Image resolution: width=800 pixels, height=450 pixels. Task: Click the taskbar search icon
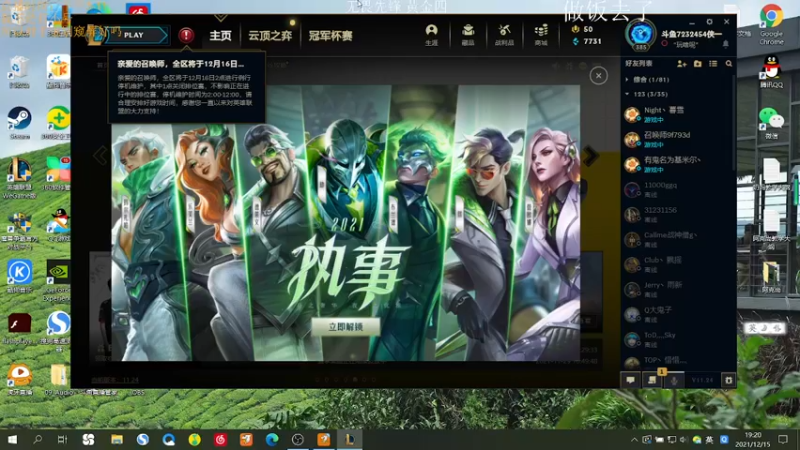pos(37,439)
